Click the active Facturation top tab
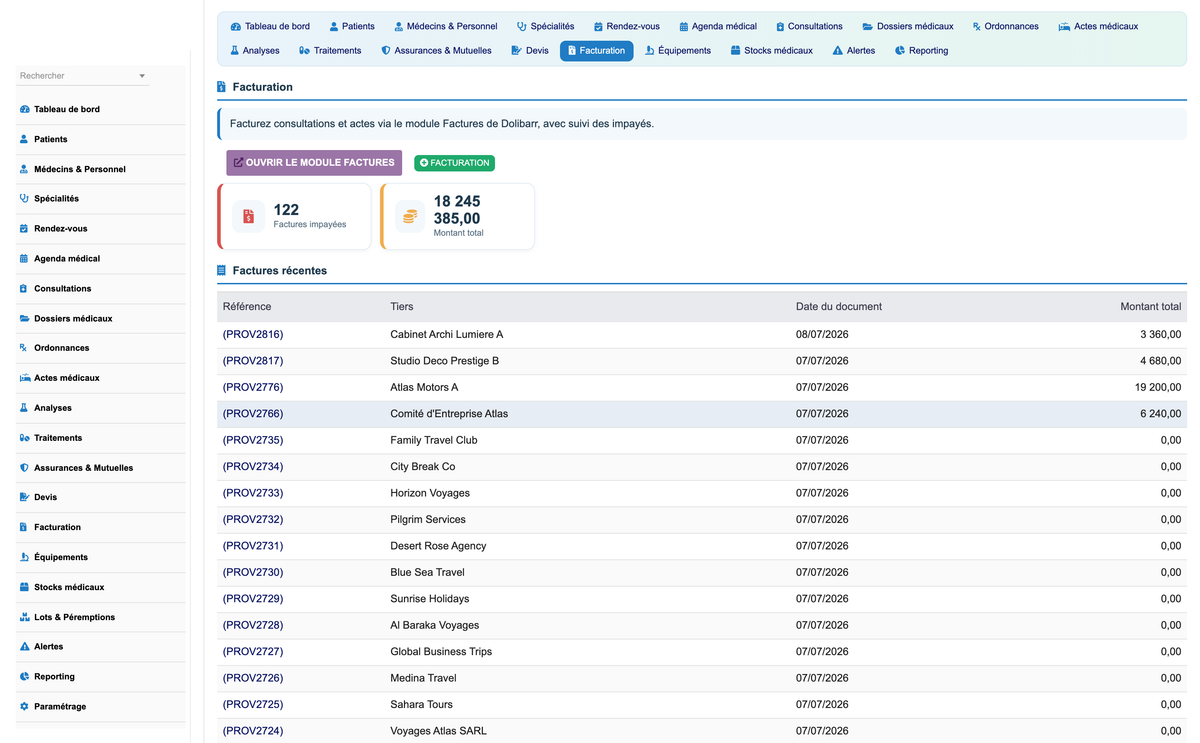This screenshot has width=1200, height=743. pos(596,50)
